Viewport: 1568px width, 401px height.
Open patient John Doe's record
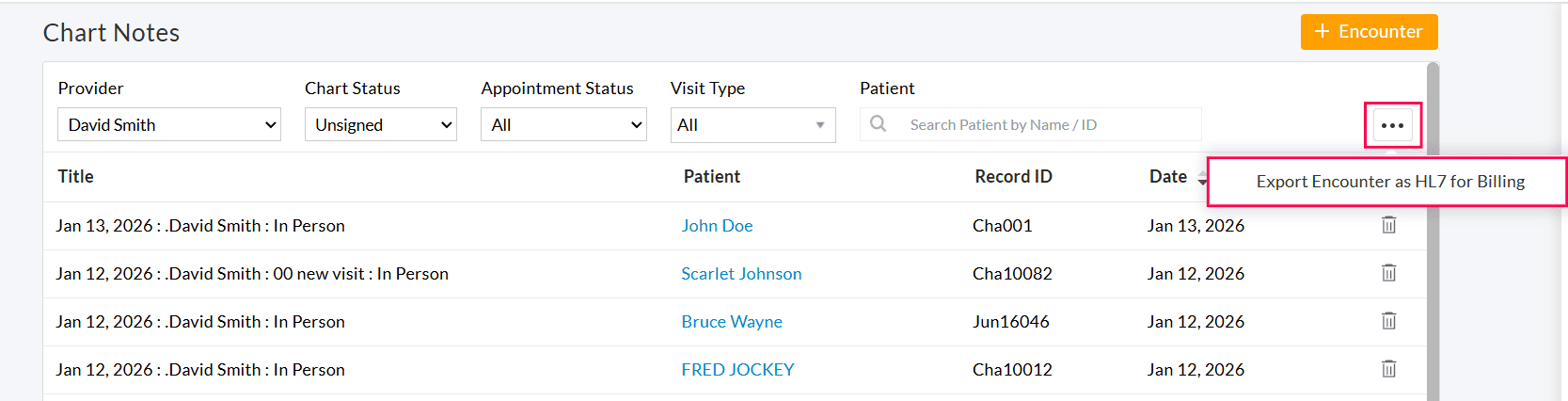pos(717,226)
